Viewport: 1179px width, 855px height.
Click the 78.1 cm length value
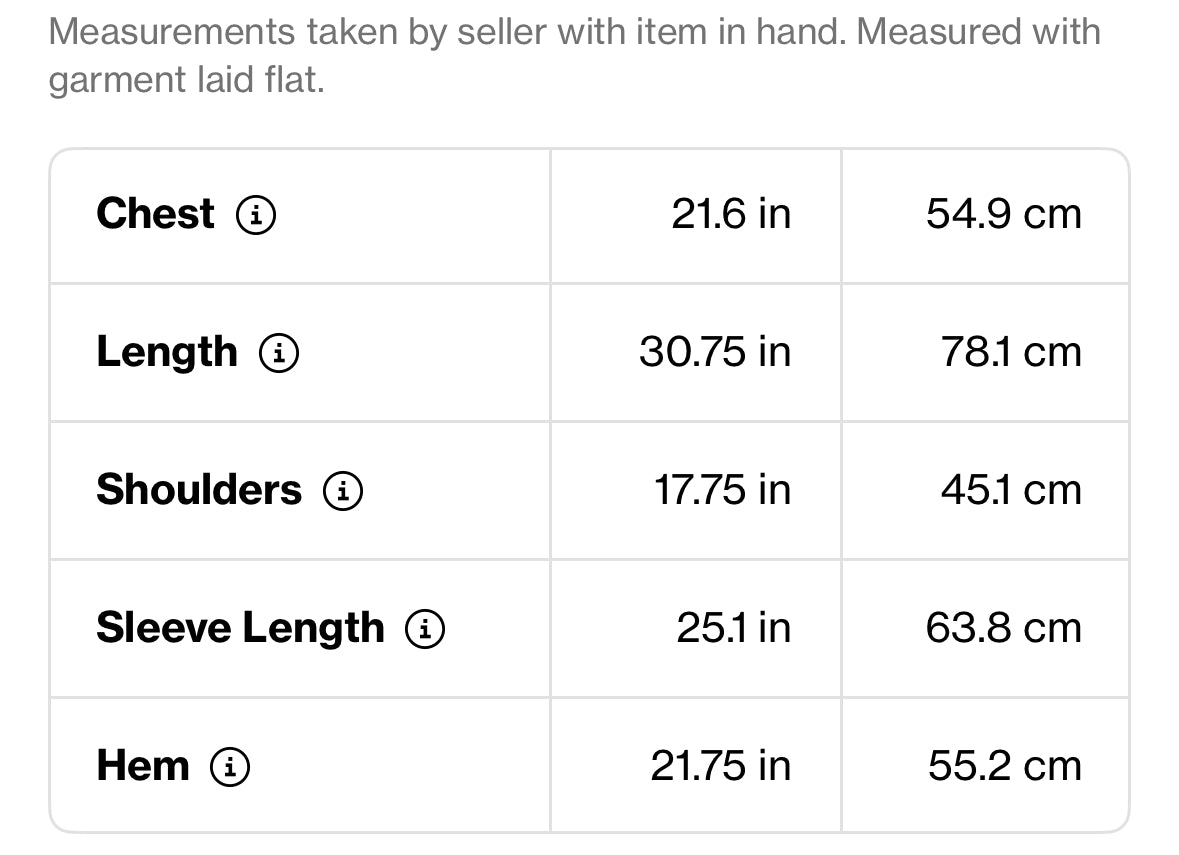coord(1011,352)
